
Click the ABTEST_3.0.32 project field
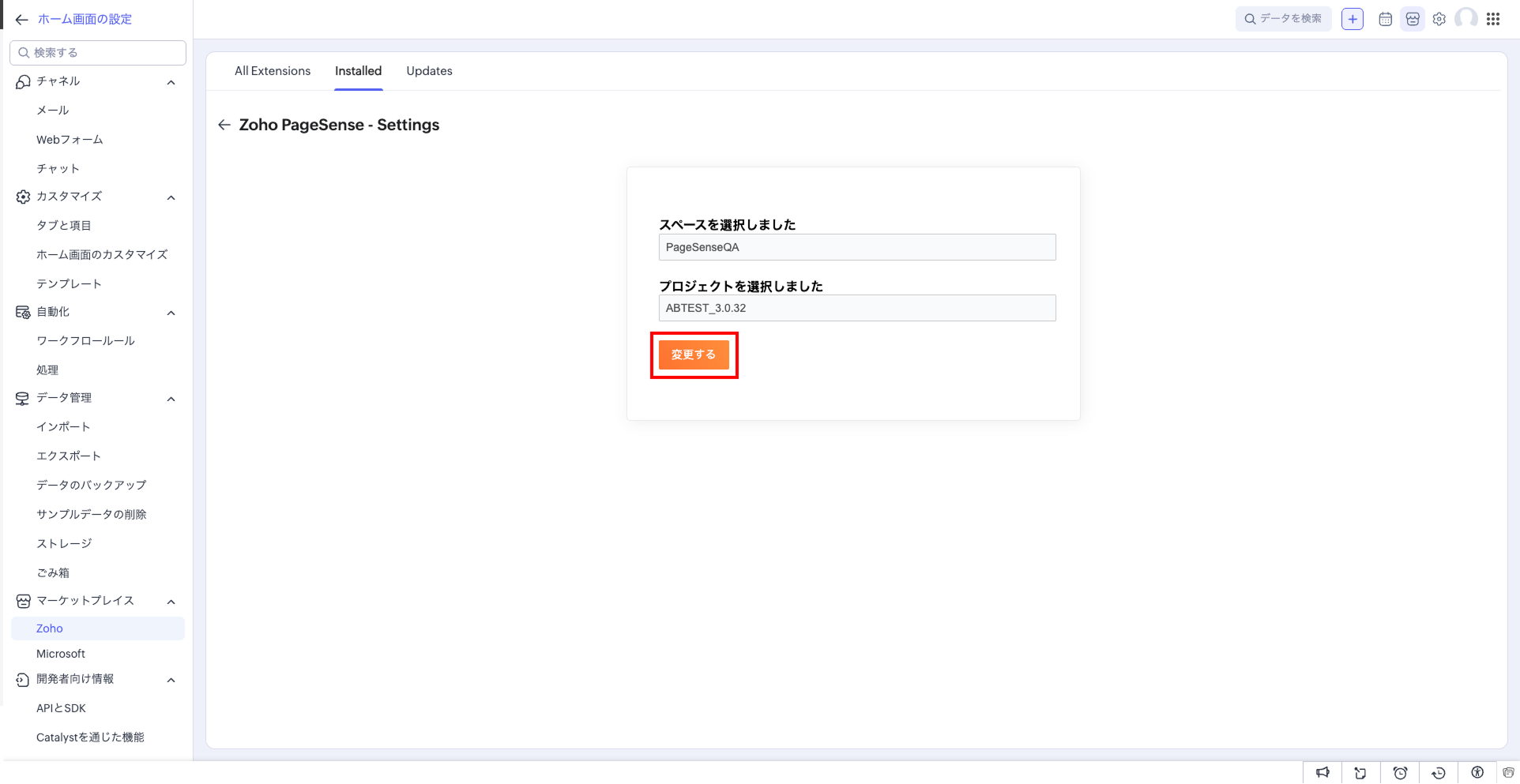857,308
